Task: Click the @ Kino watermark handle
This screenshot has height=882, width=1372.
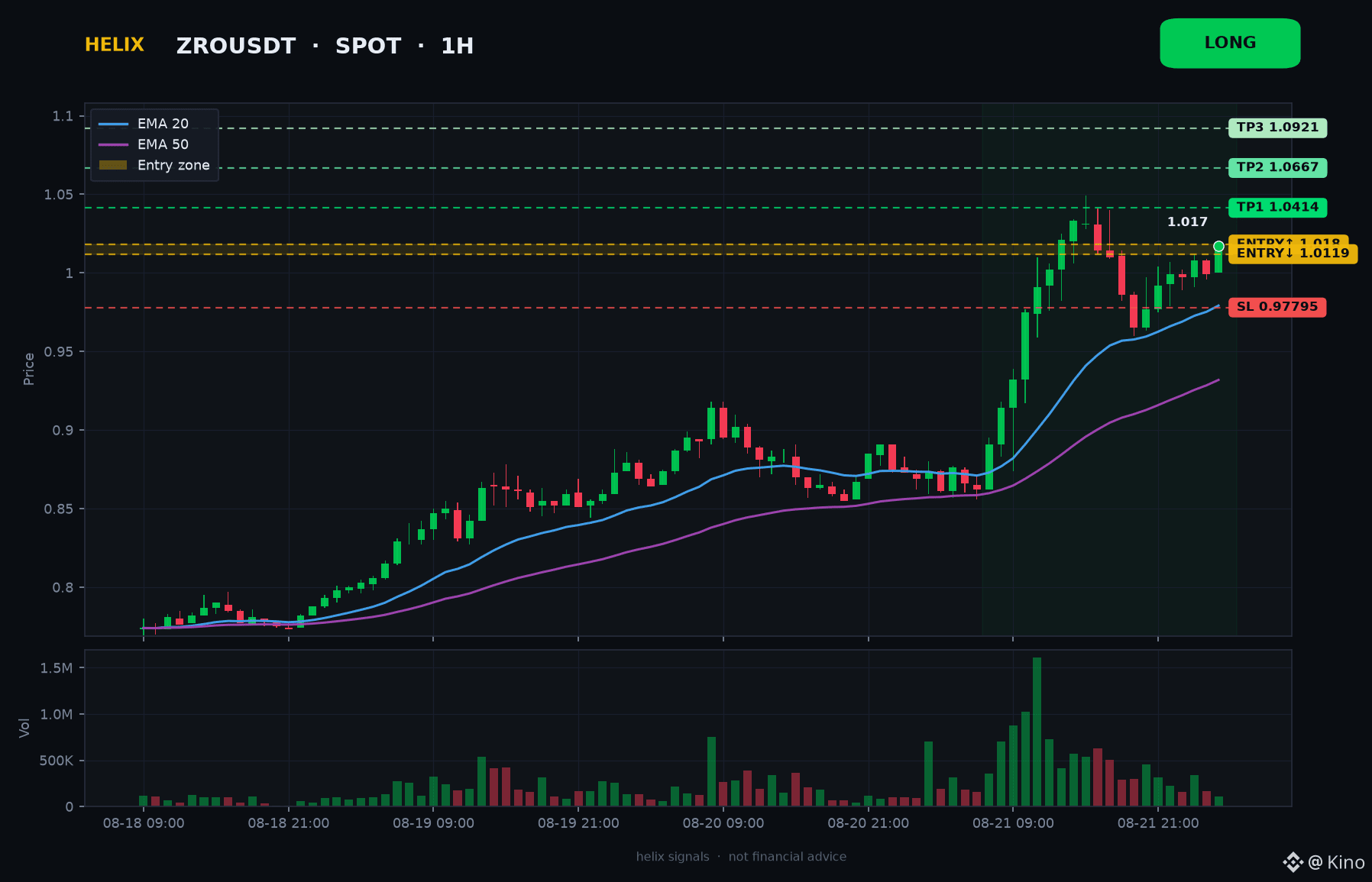Action: (x=1336, y=862)
